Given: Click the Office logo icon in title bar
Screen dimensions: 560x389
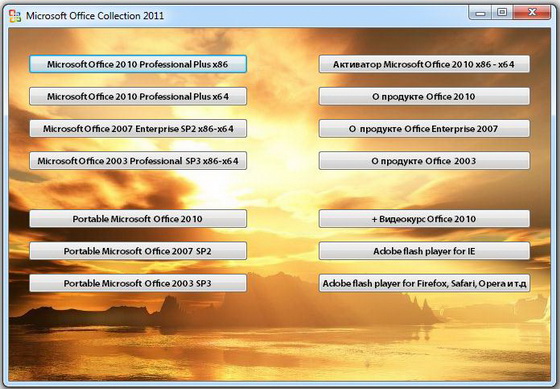Looking at the screenshot, I should point(15,16).
